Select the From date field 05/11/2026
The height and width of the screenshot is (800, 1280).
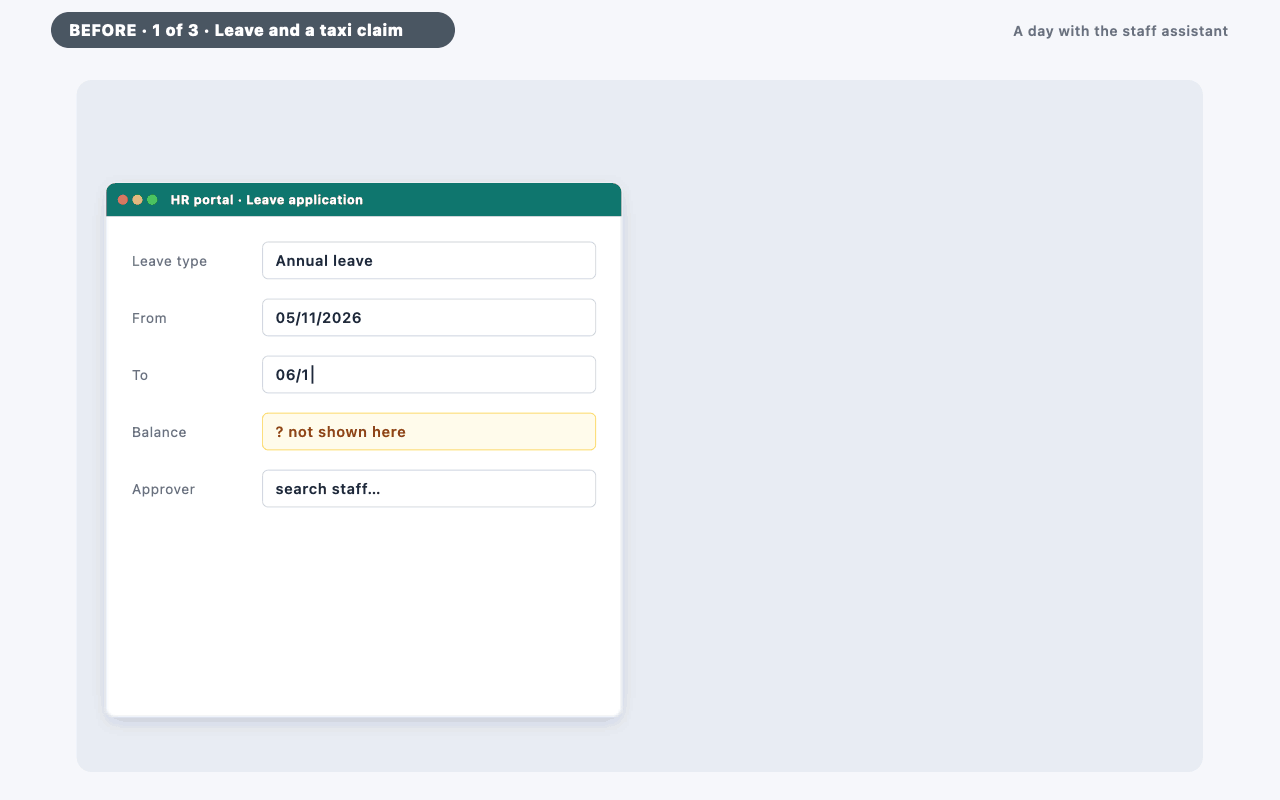pyautogui.click(x=429, y=317)
